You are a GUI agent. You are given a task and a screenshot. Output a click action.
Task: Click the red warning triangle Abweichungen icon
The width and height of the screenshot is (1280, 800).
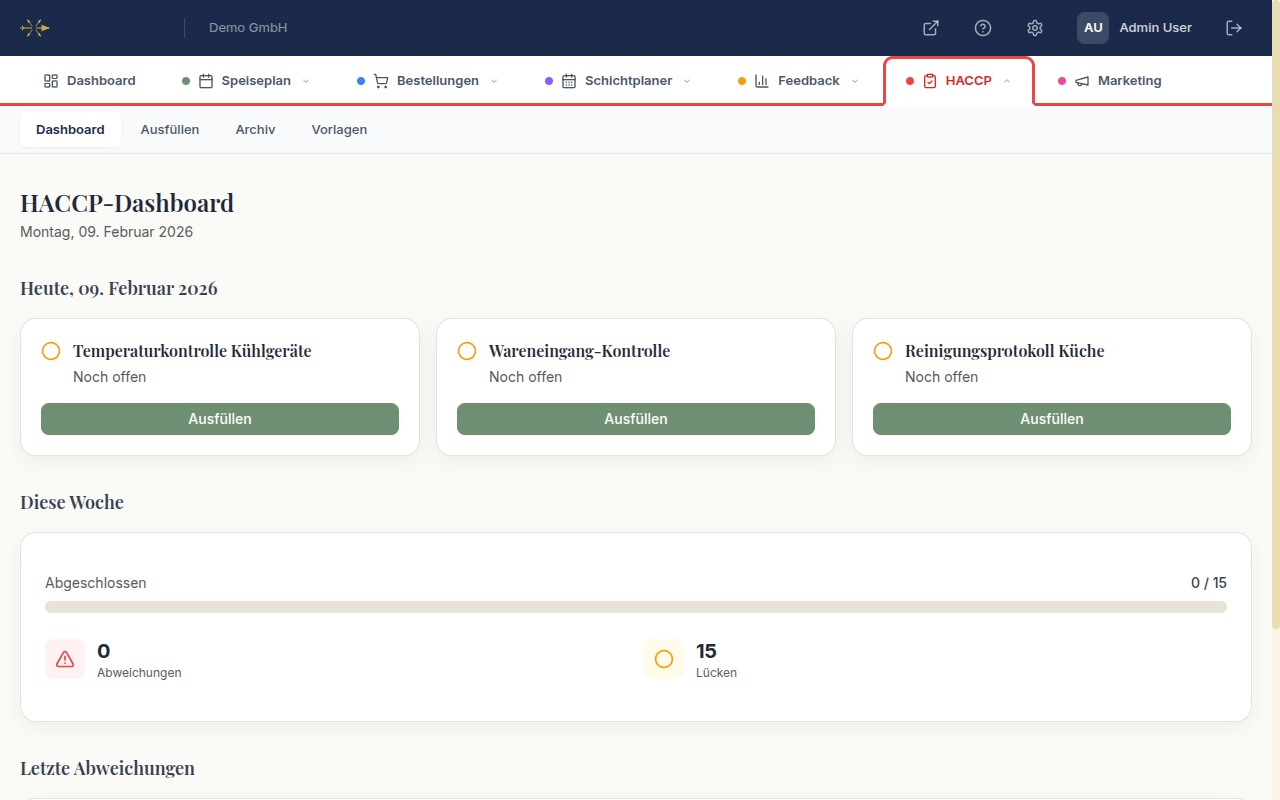pyautogui.click(x=65, y=659)
